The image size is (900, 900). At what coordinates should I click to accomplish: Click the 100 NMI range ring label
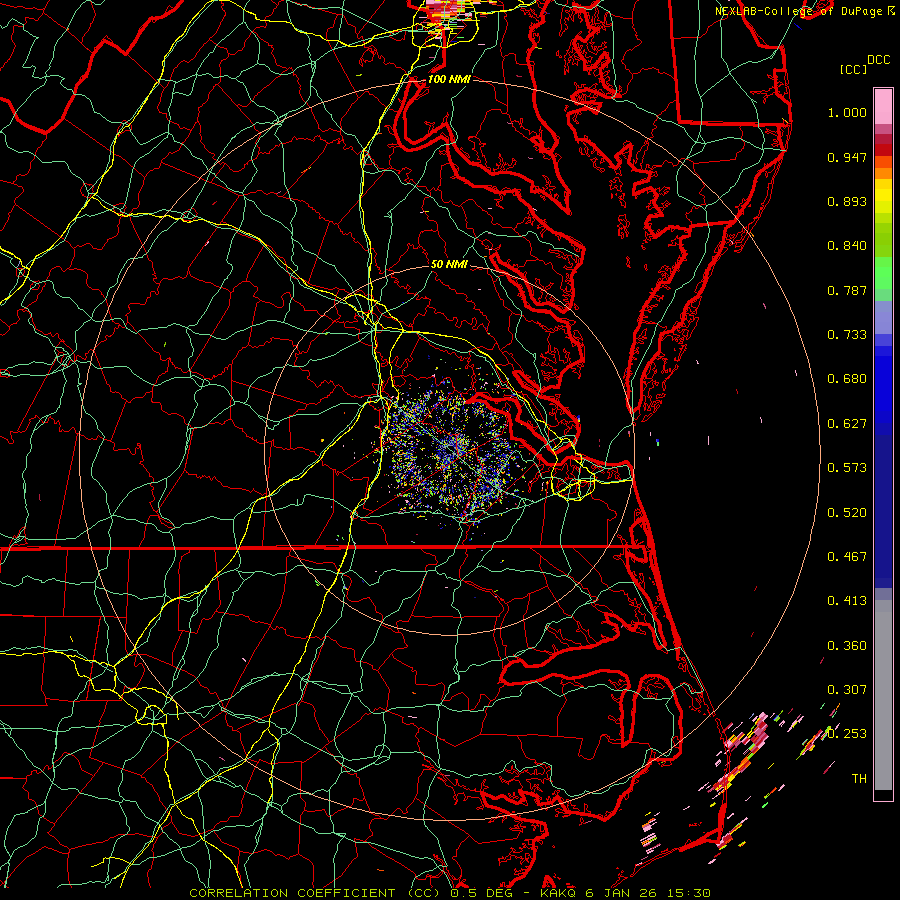coord(449,79)
